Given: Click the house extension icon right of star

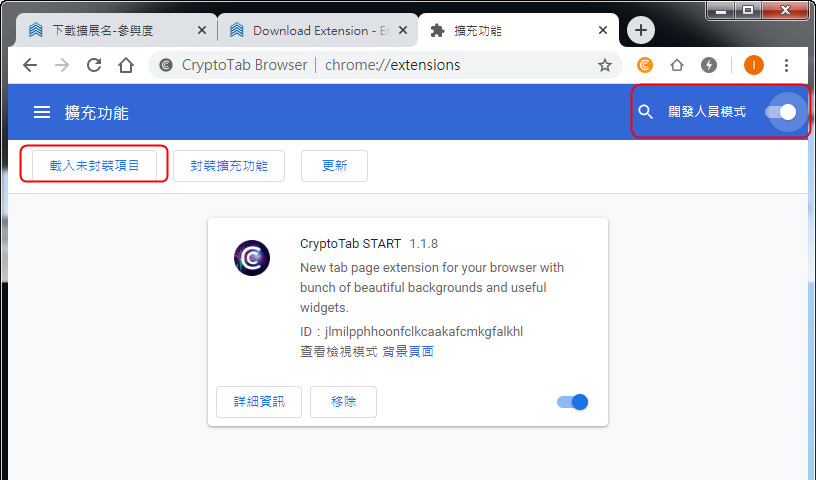Looking at the screenshot, I should click(x=677, y=65).
